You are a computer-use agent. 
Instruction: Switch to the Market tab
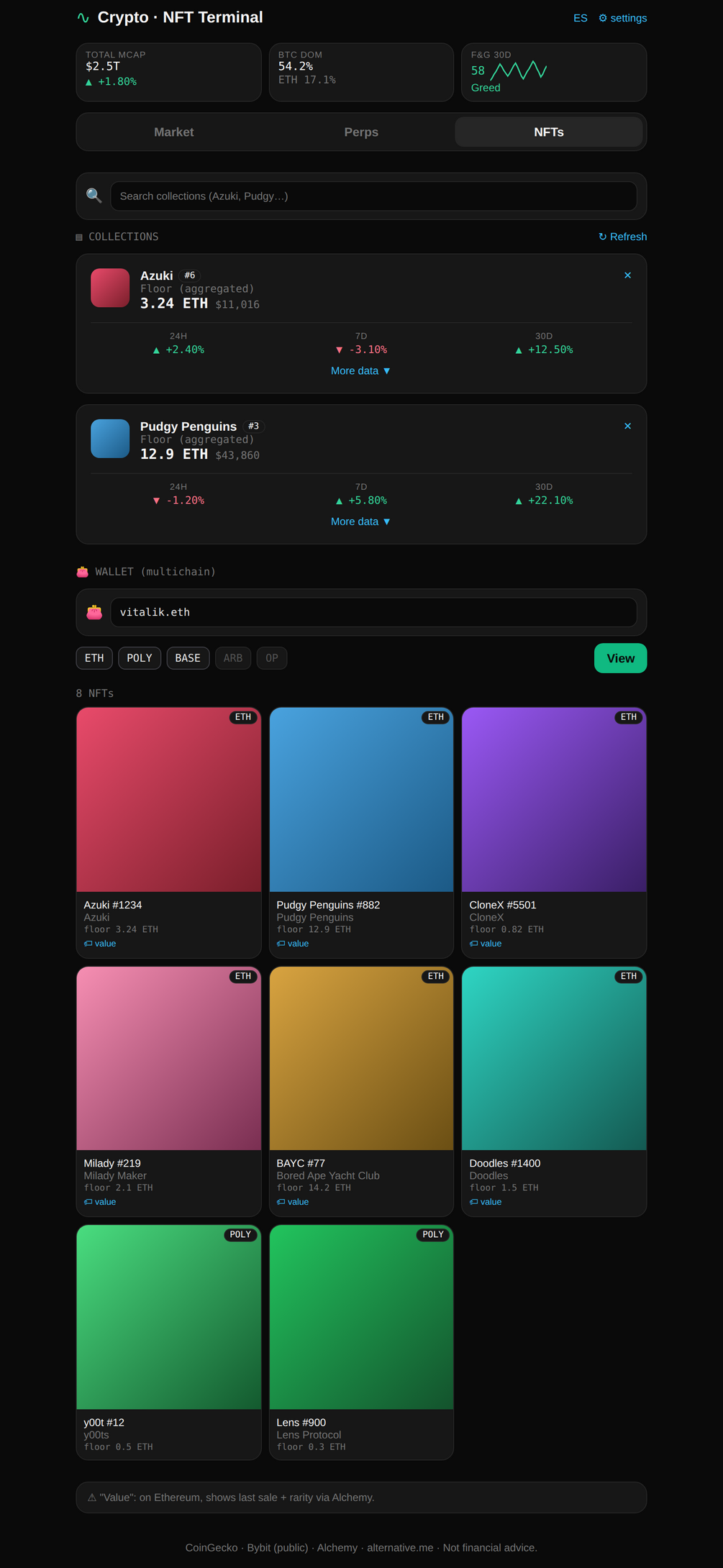coord(173,132)
